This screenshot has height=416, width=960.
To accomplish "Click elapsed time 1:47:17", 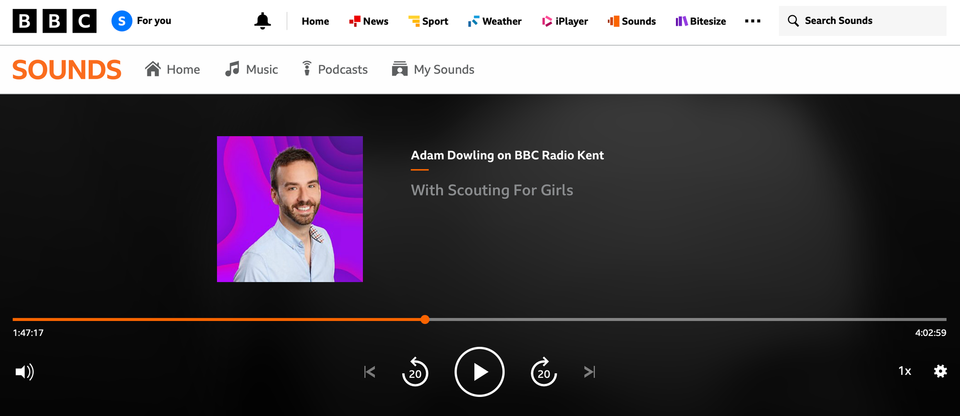I will [x=28, y=333].
